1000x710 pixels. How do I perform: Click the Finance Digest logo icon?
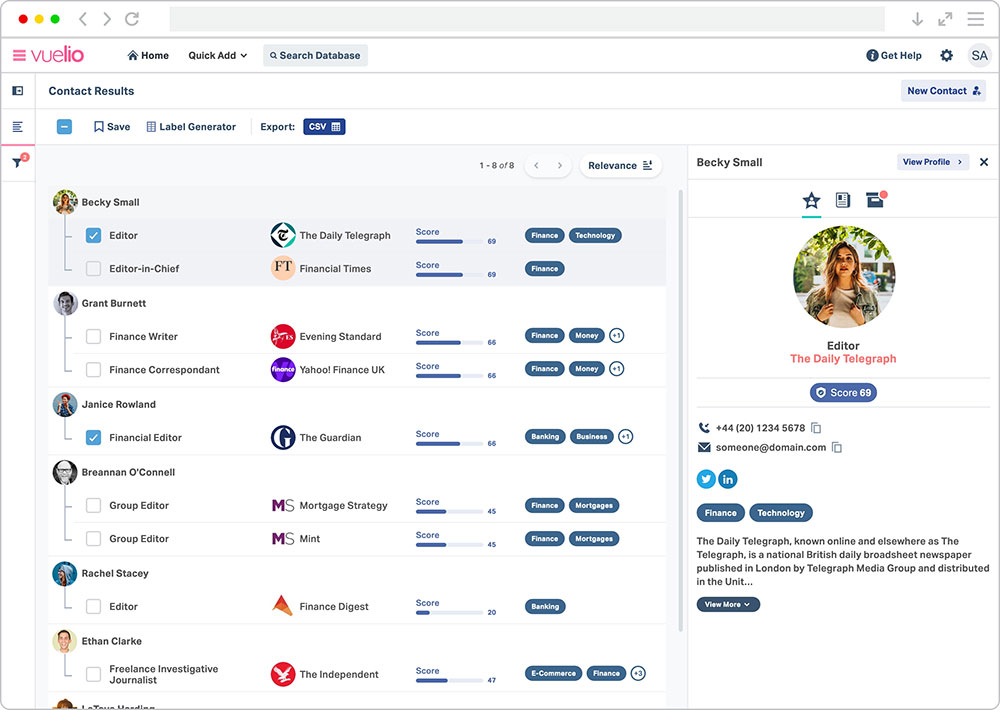[283, 605]
